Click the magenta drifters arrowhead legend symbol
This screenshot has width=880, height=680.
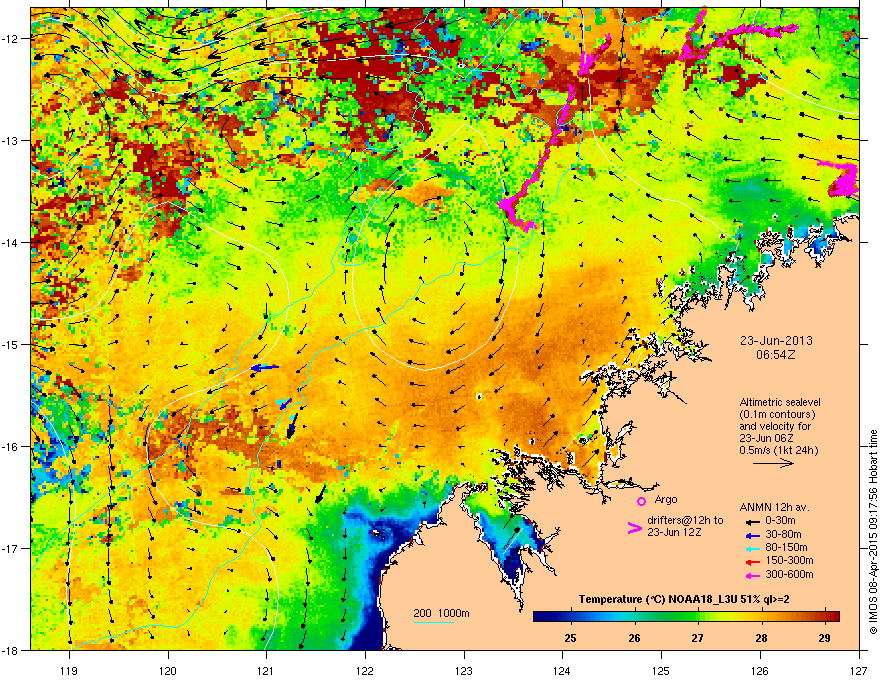[634, 527]
